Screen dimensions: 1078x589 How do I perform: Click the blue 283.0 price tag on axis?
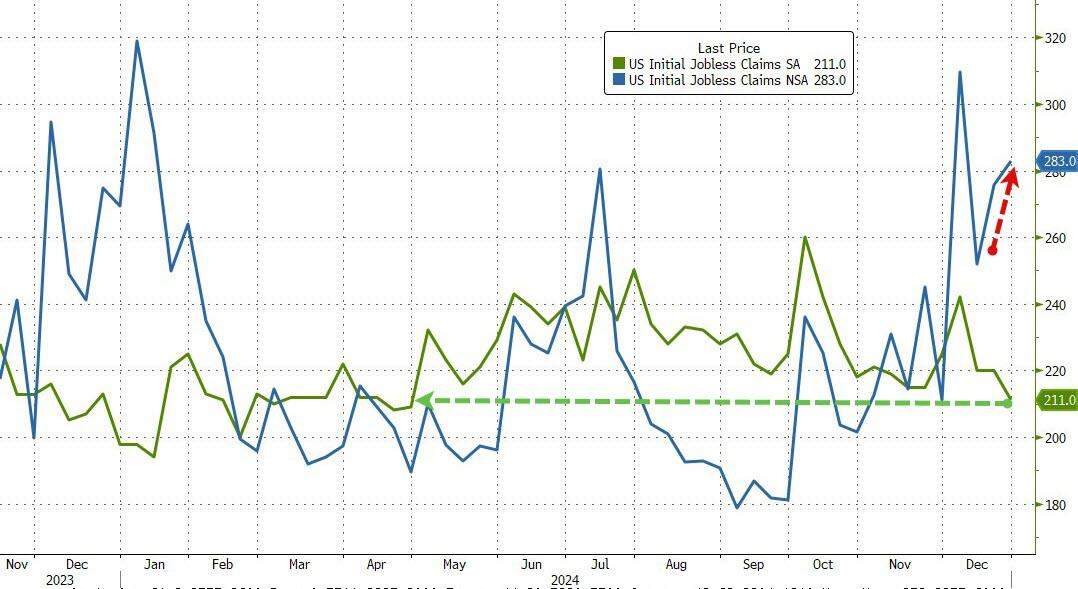[1058, 161]
